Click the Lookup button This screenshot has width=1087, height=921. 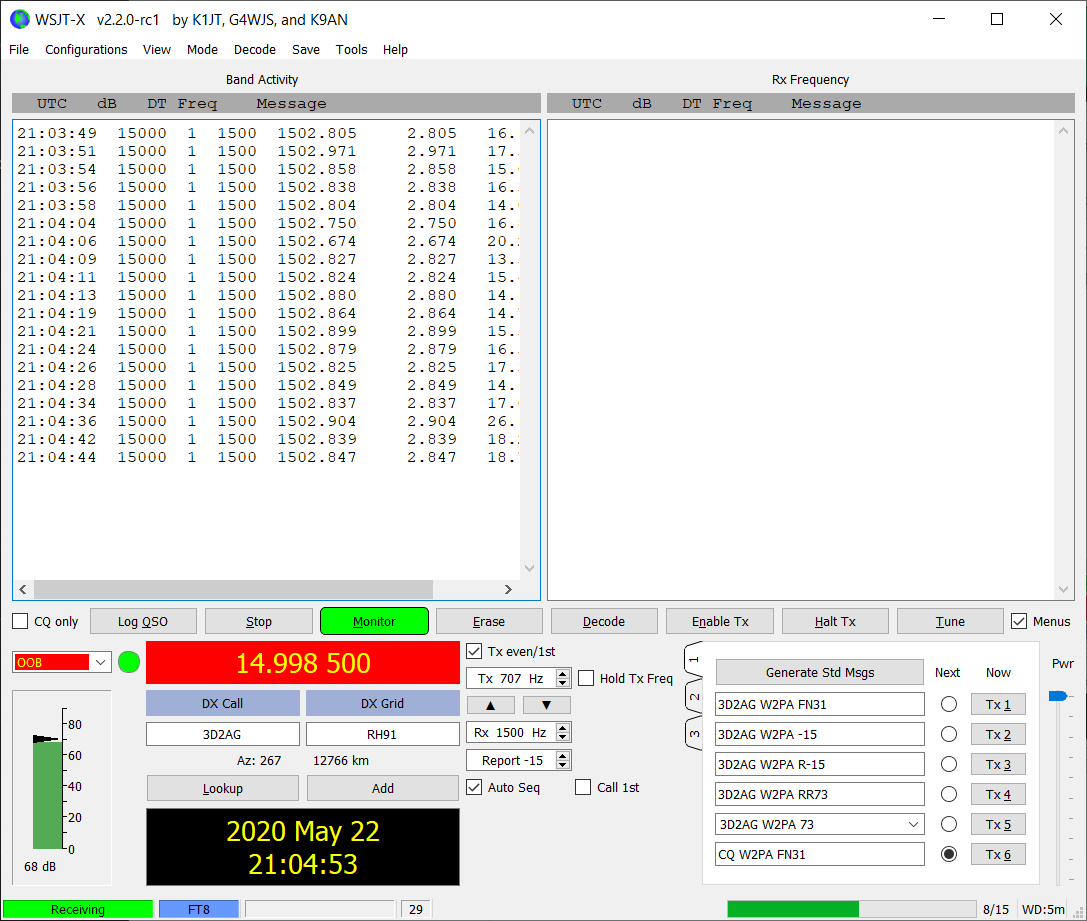[223, 789]
